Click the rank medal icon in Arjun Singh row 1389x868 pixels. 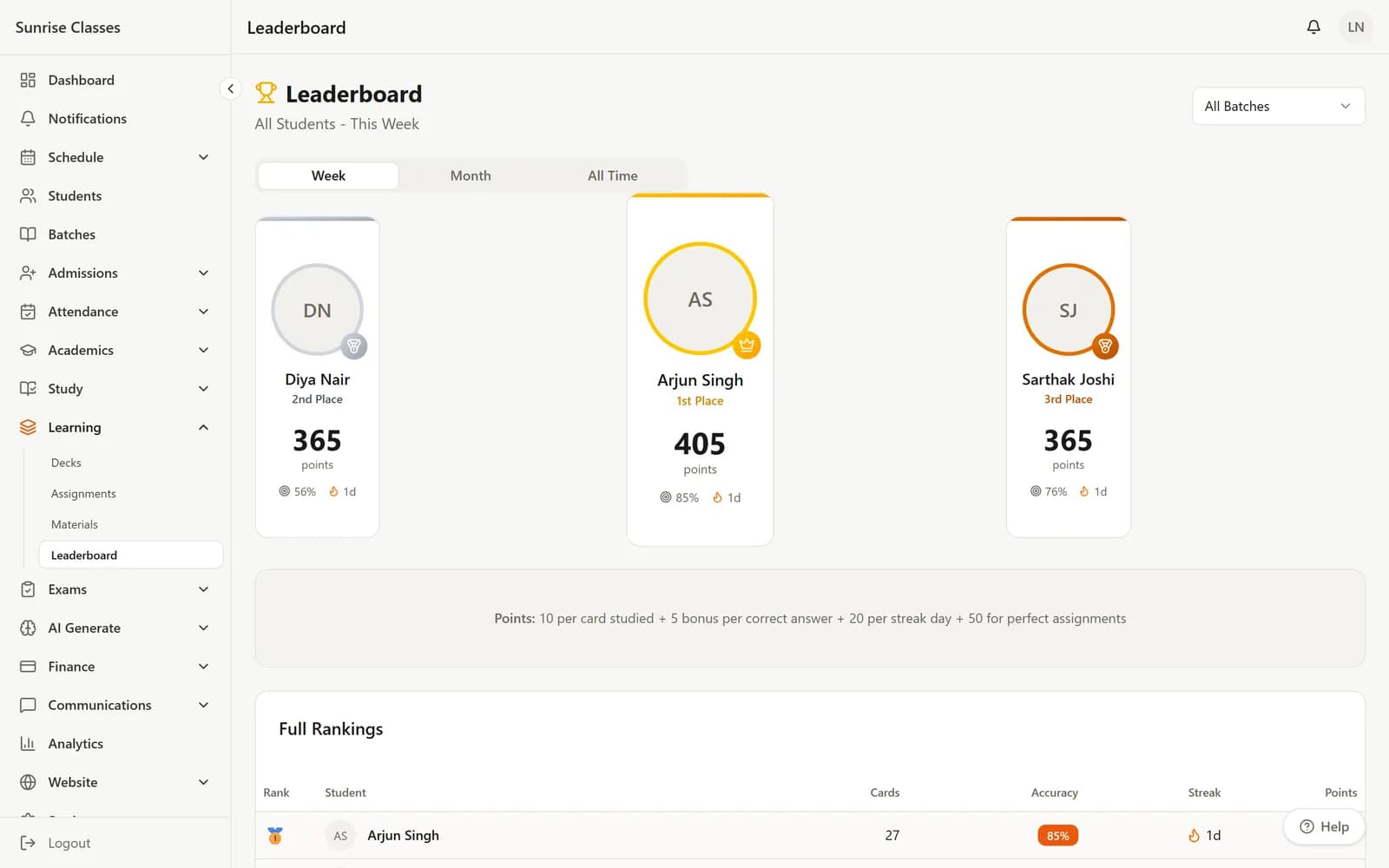(275, 836)
